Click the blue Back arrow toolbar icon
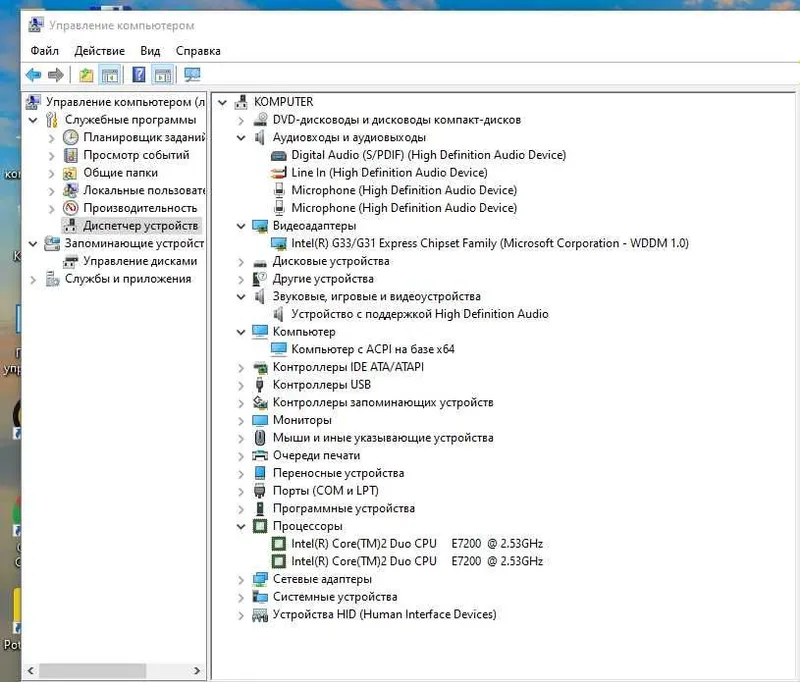The image size is (800, 682). point(34,75)
